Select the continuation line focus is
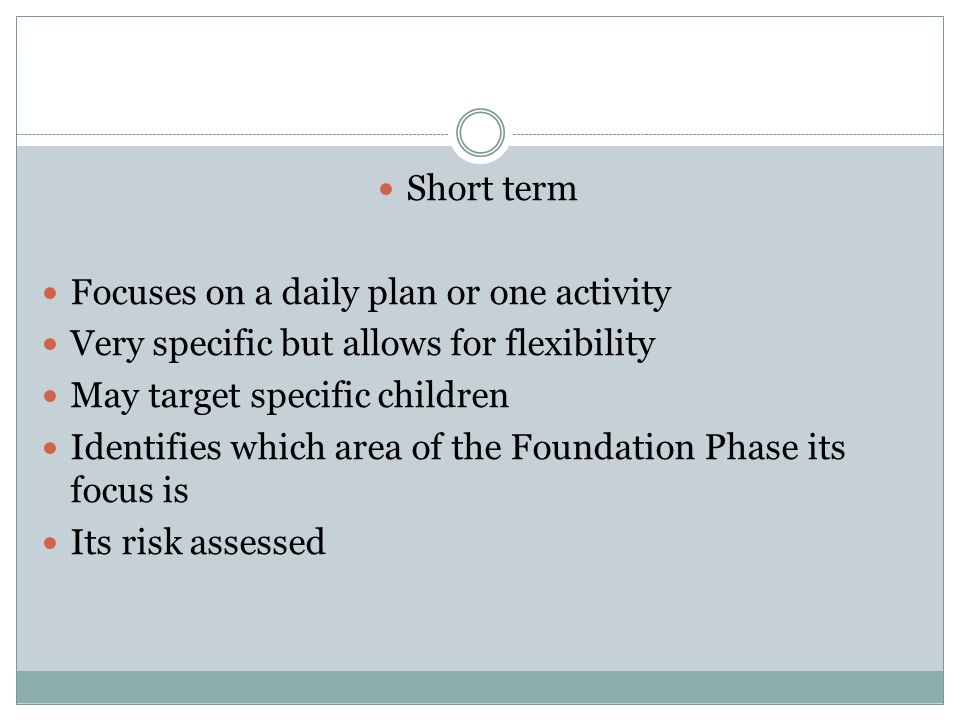 coord(129,490)
